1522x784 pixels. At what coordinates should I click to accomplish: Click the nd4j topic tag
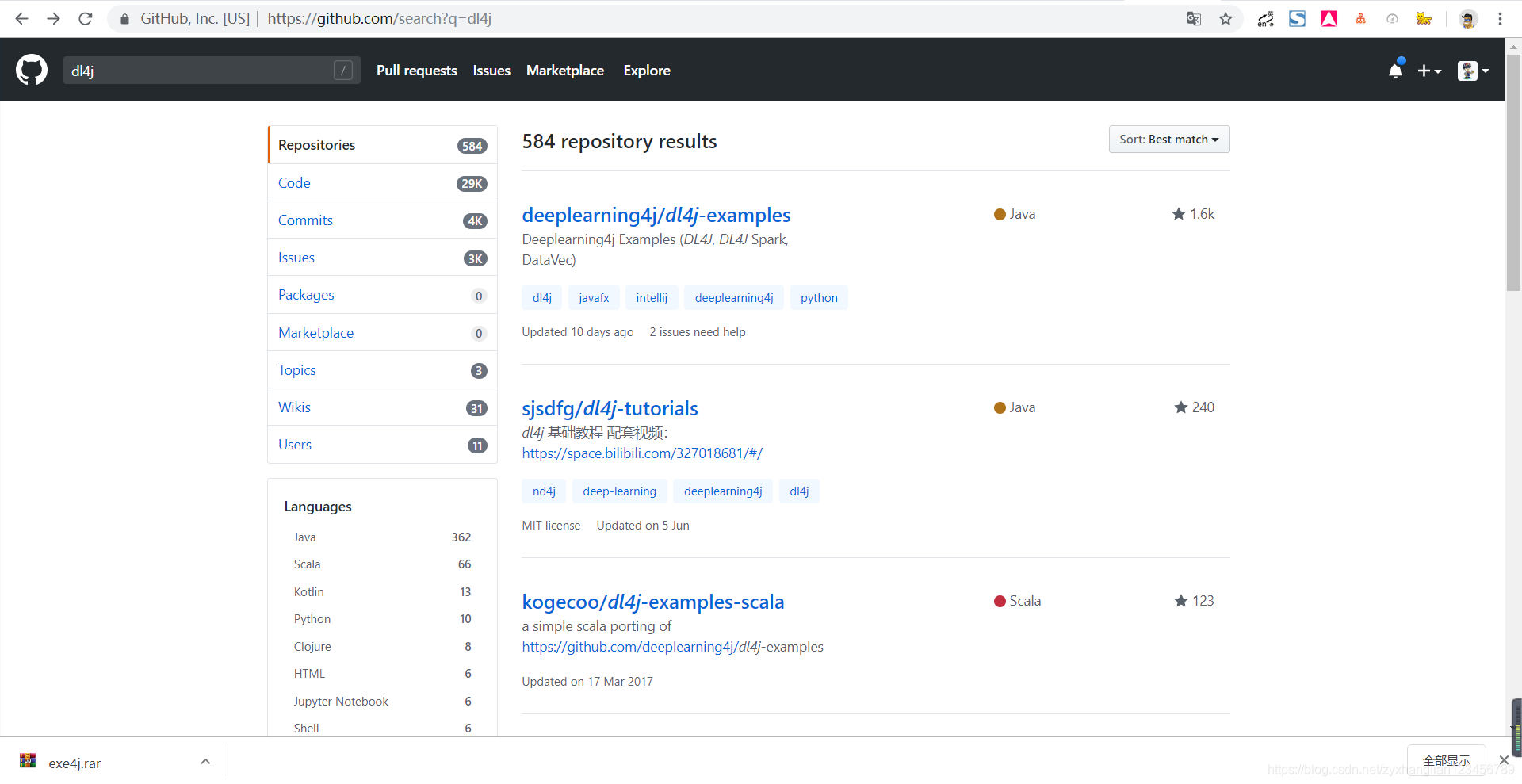544,491
